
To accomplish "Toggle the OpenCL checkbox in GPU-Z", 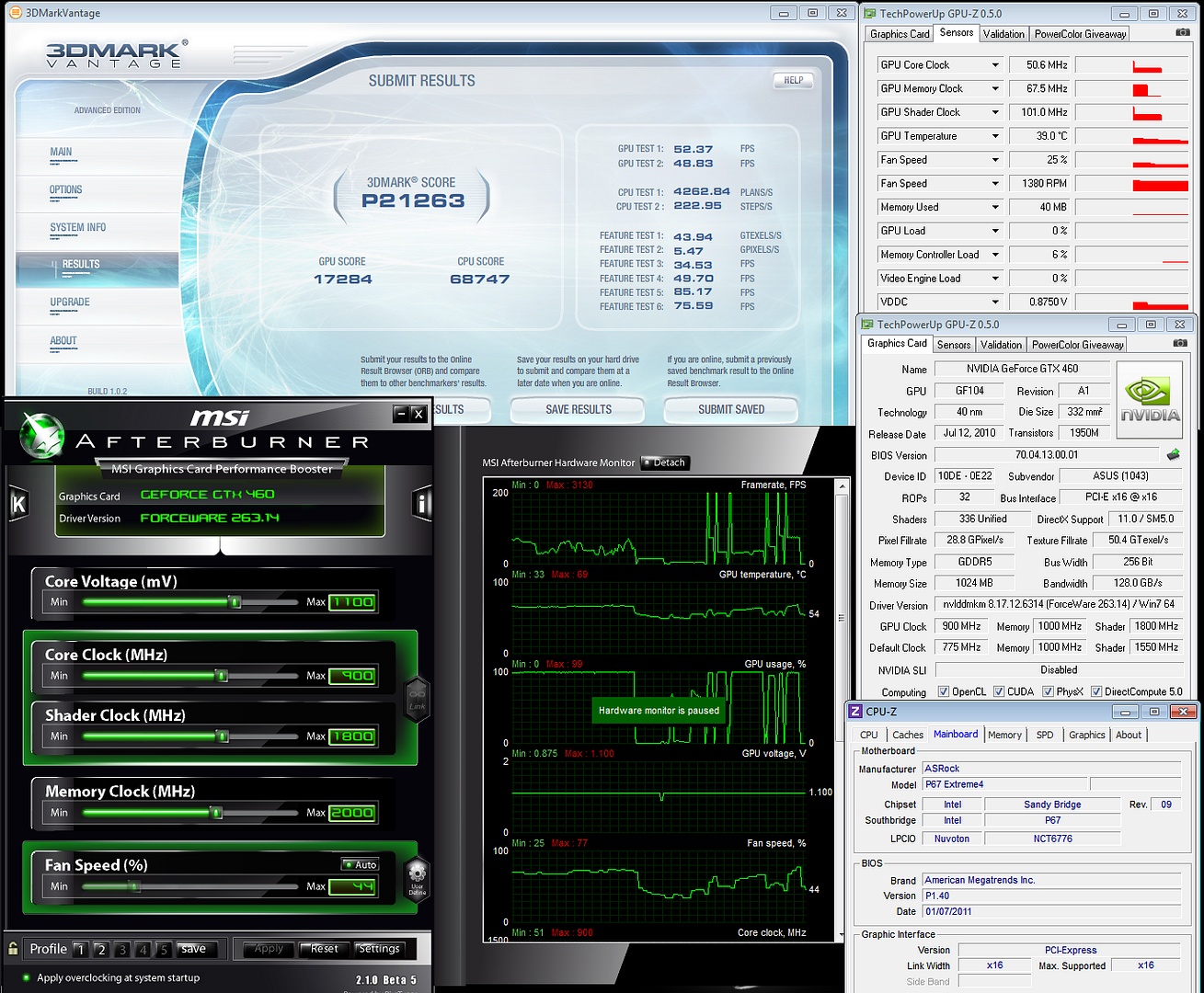I will (943, 691).
